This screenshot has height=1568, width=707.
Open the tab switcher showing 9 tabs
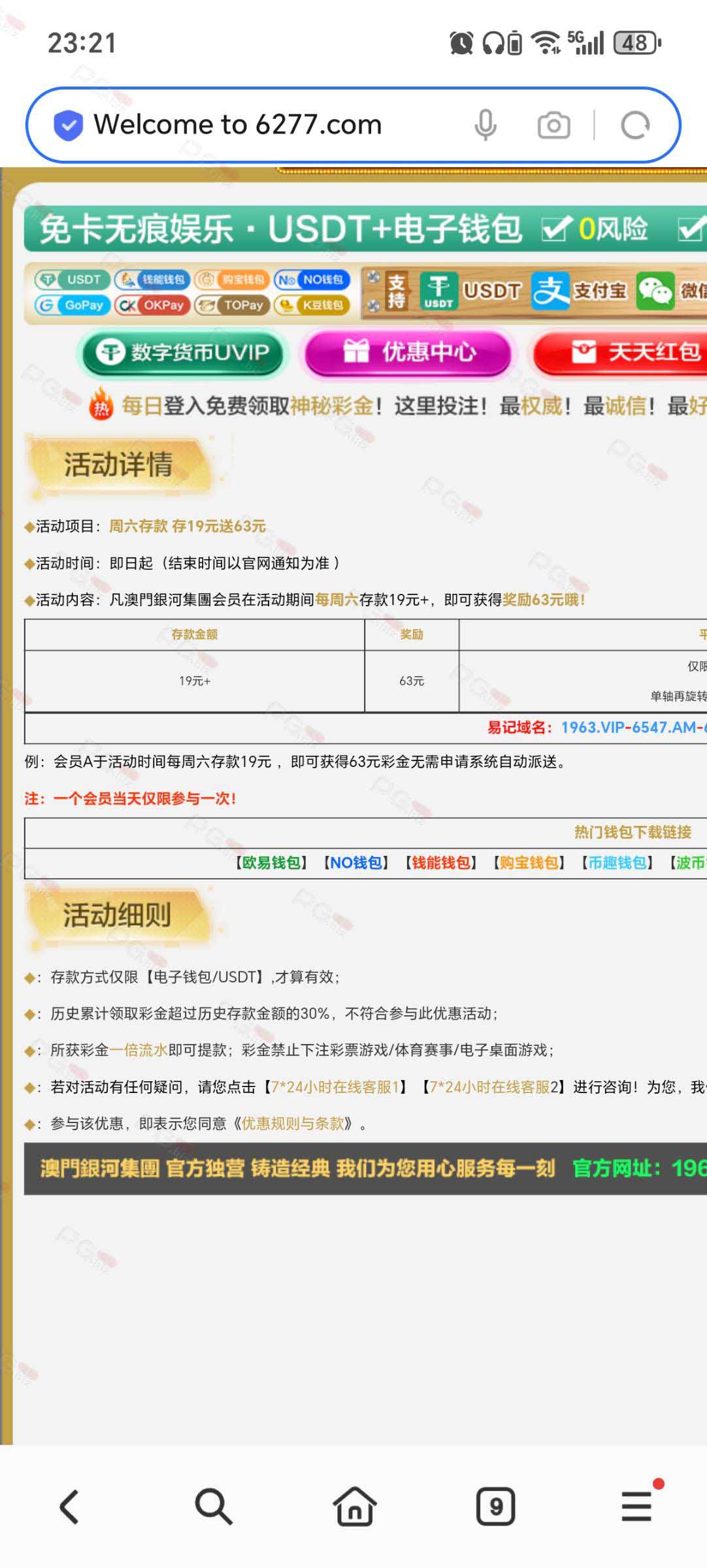pos(495,1507)
